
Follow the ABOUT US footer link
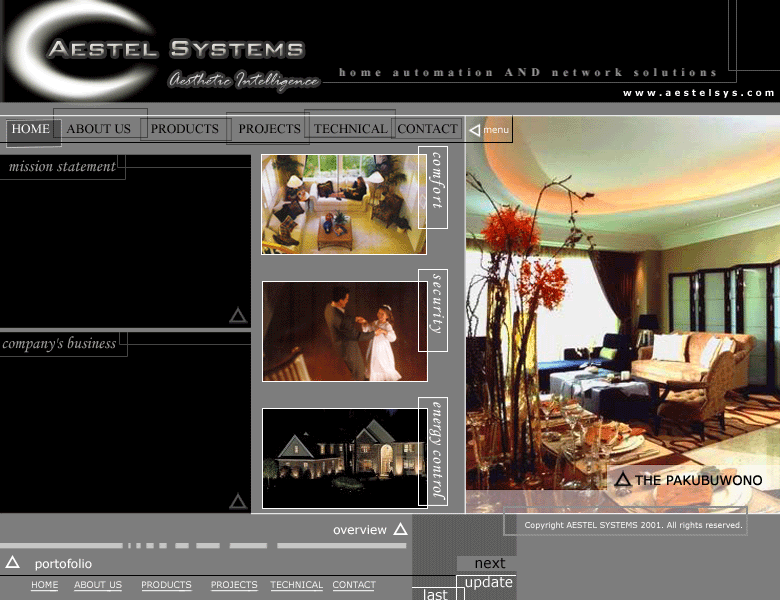(98, 585)
